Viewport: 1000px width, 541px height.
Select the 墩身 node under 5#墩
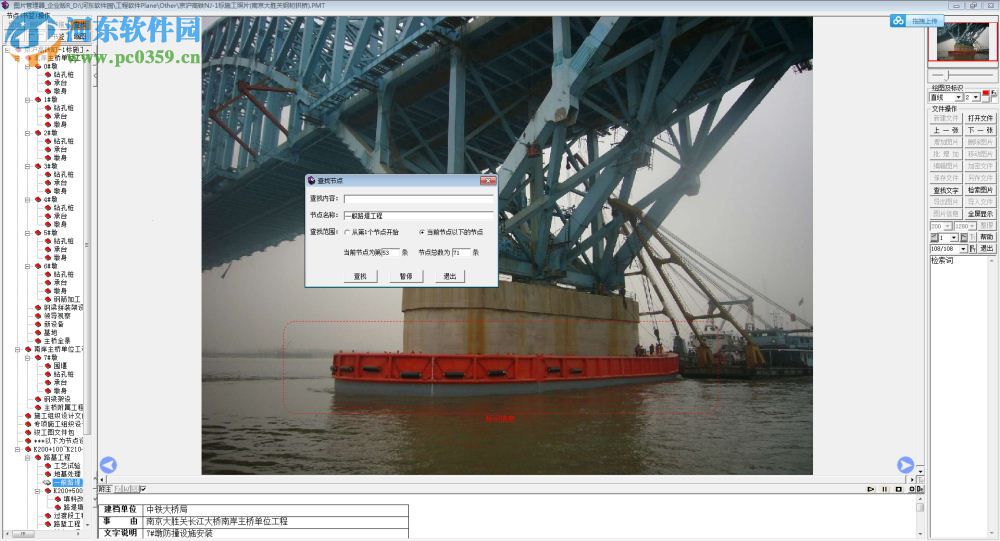(60, 258)
